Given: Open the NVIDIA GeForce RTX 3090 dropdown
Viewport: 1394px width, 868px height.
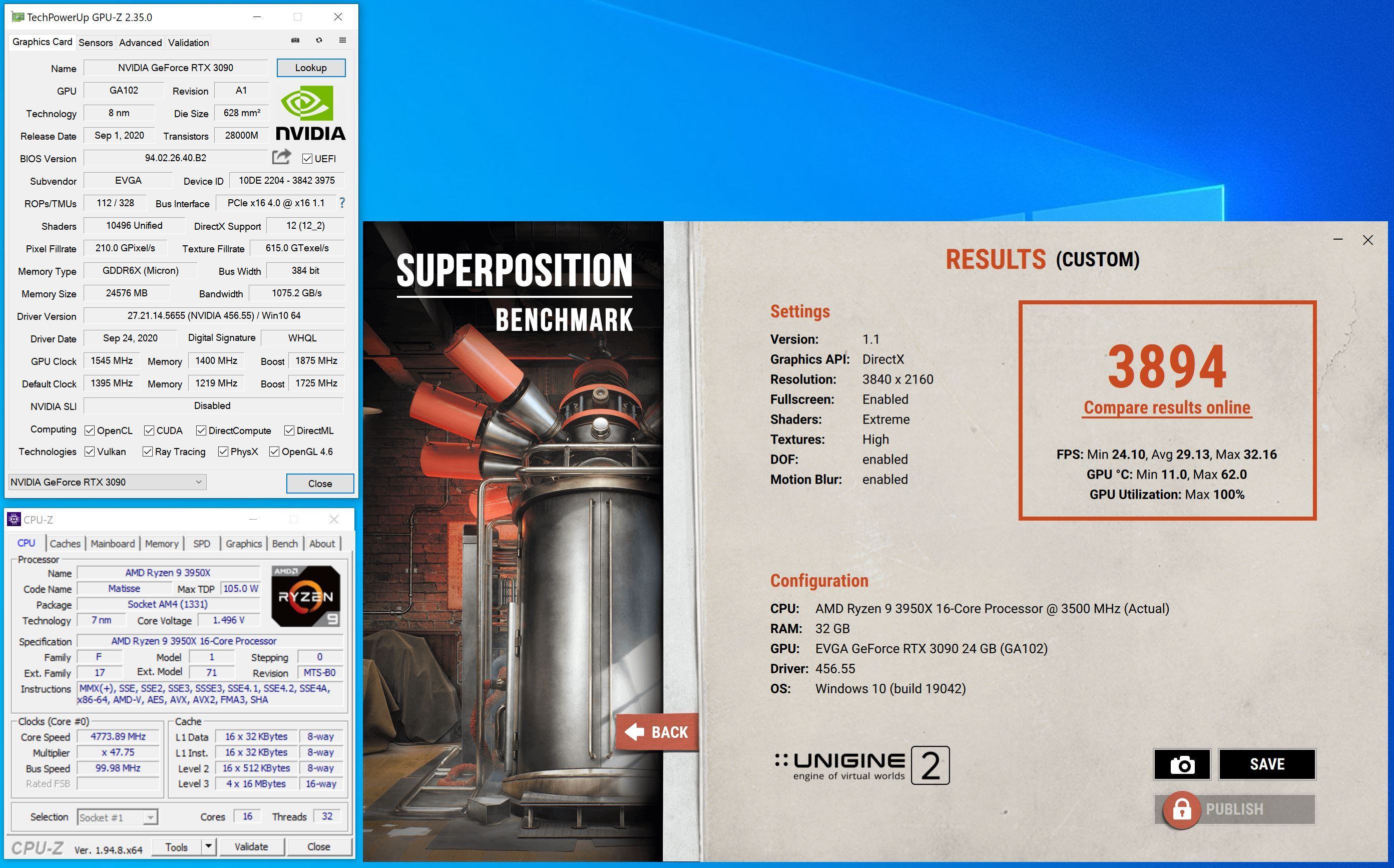Looking at the screenshot, I should (x=107, y=482).
